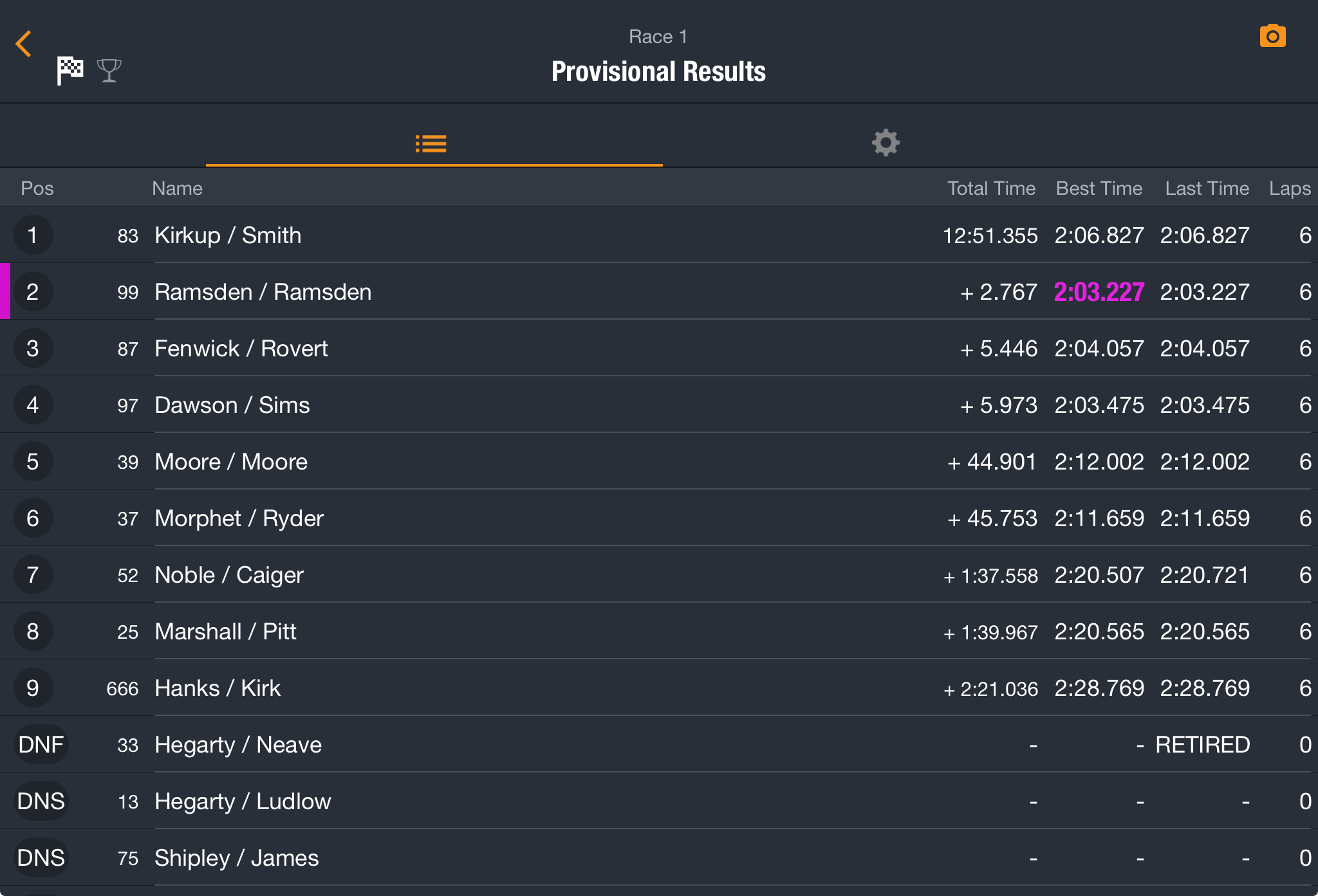Tap the Laps column header
1318x896 pixels.
coord(1289,188)
